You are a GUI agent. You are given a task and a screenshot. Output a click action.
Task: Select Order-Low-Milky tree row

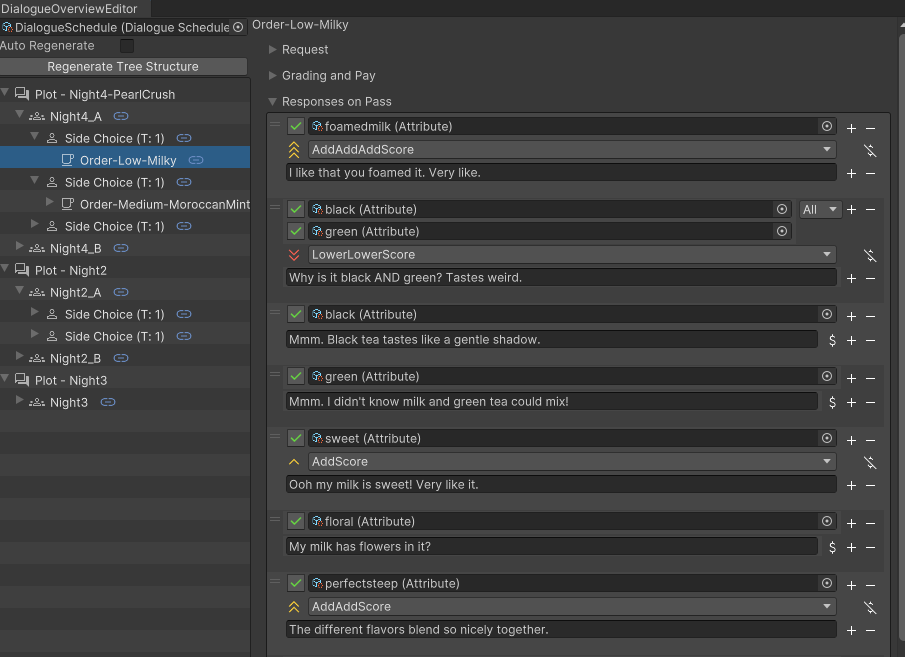pyautogui.click(x=125, y=160)
